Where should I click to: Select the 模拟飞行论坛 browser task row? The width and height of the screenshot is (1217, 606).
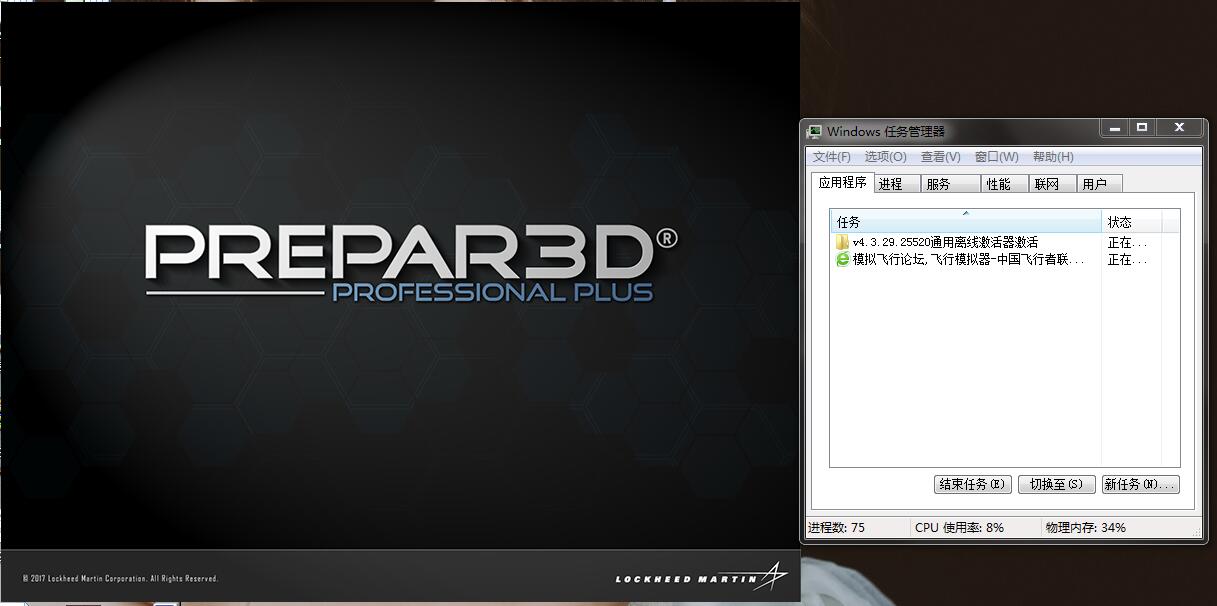pos(1005,259)
